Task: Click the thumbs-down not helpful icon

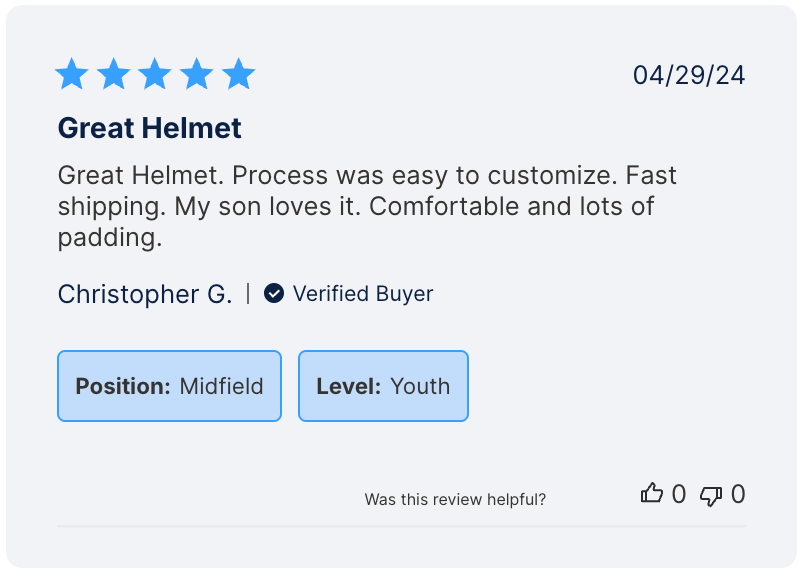Action: tap(711, 495)
